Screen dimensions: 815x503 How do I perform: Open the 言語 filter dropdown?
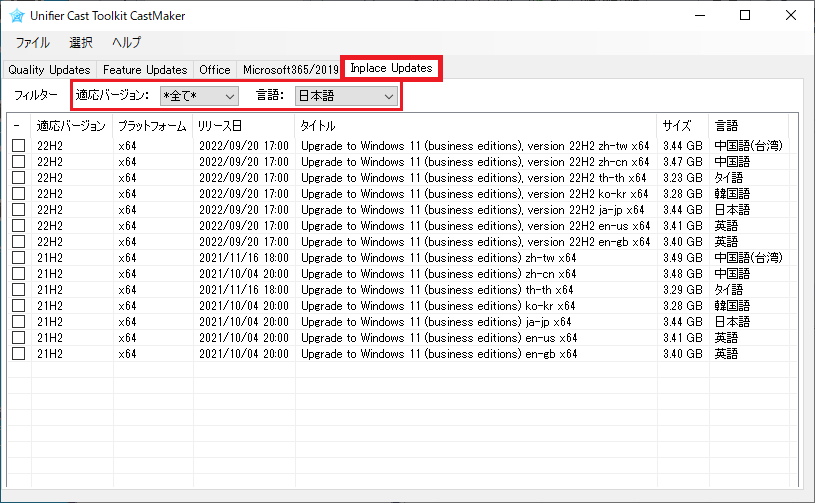pos(346,96)
